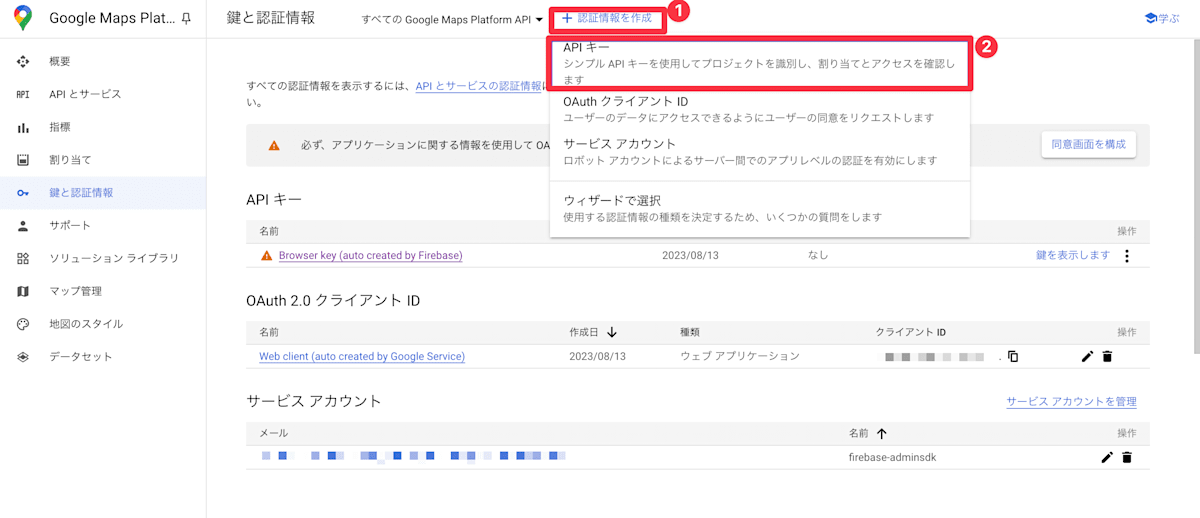1200x518 pixels.
Task: Click the blurred service account email
Action: tap(414, 457)
